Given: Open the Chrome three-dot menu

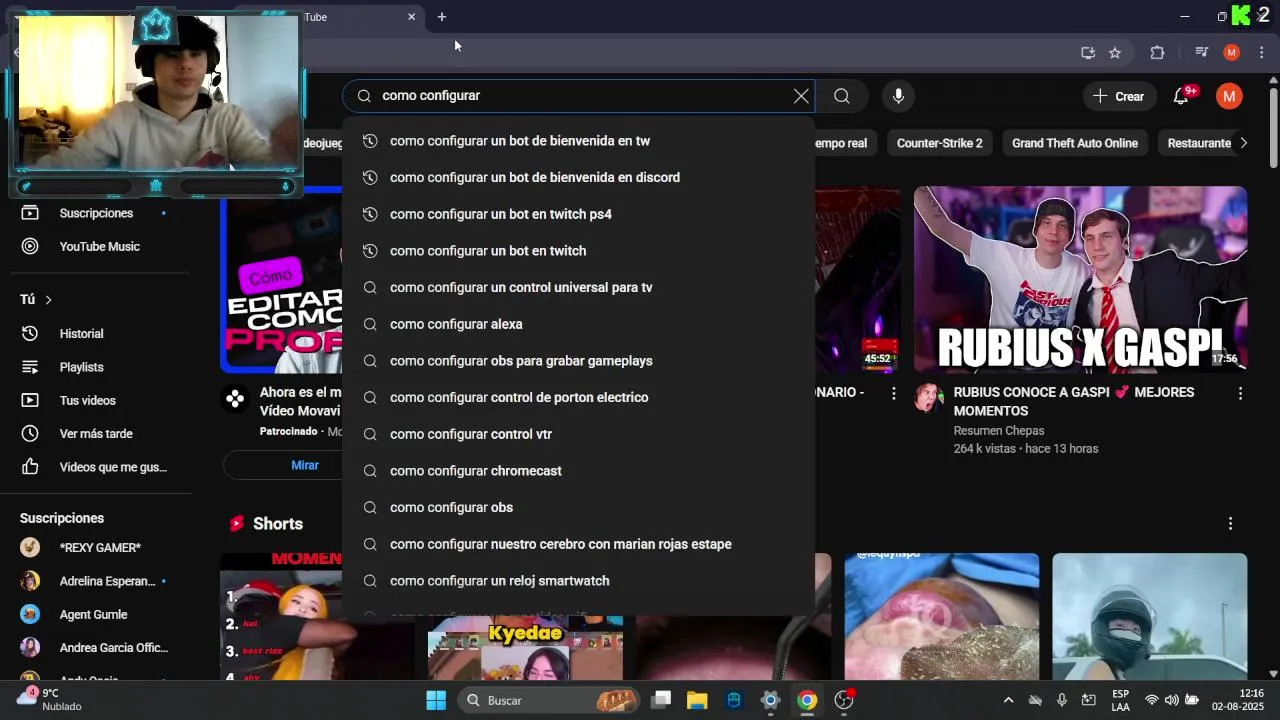Looking at the screenshot, I should (x=1262, y=53).
